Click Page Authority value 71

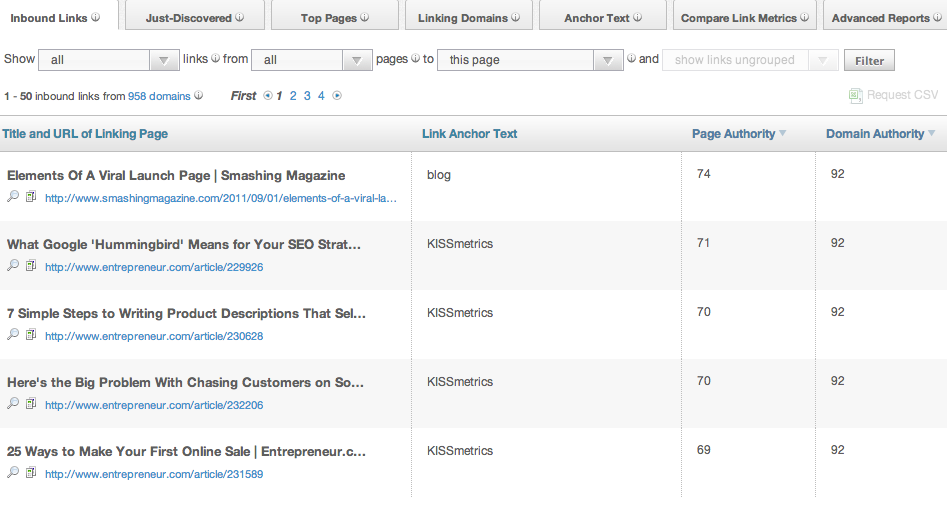click(703, 242)
